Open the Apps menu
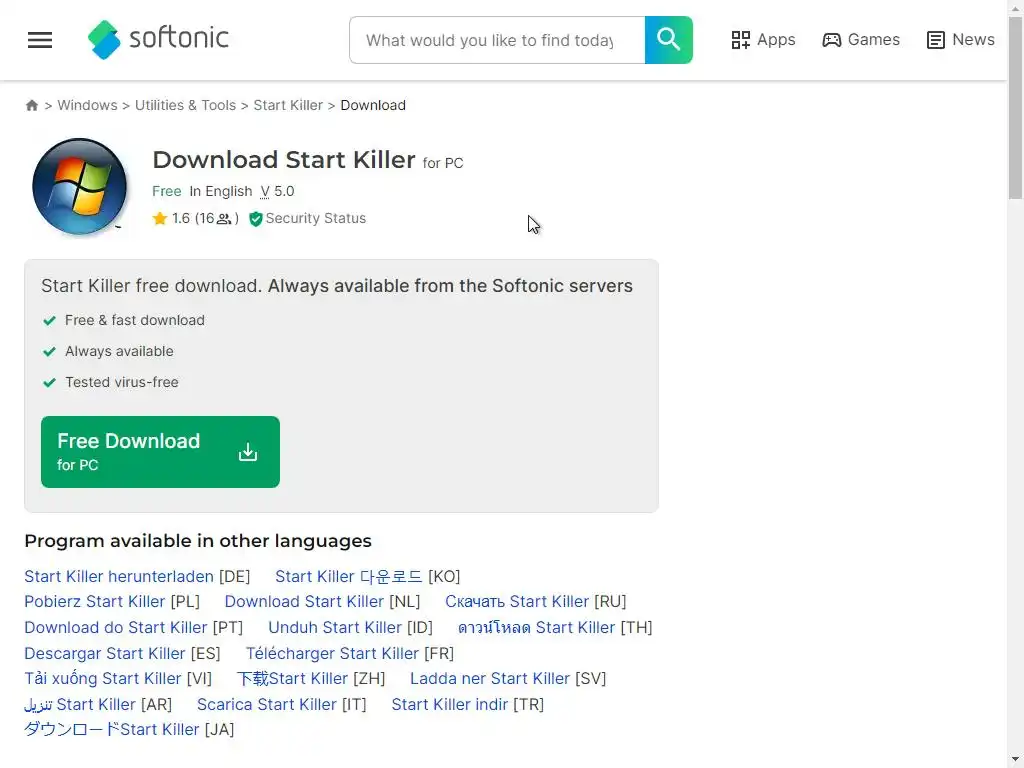This screenshot has width=1024, height=768. (x=763, y=40)
